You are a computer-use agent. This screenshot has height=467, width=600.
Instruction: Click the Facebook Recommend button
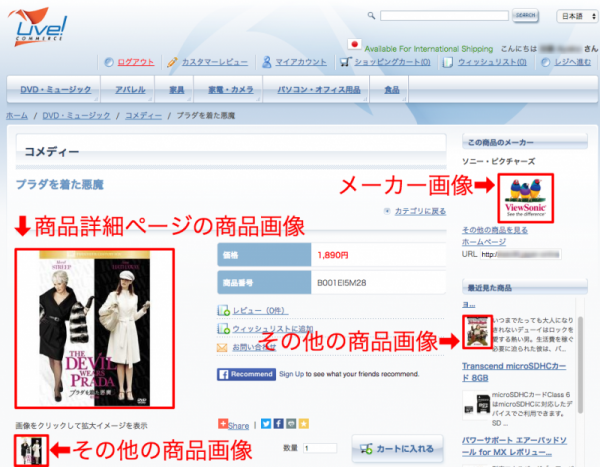(245, 375)
